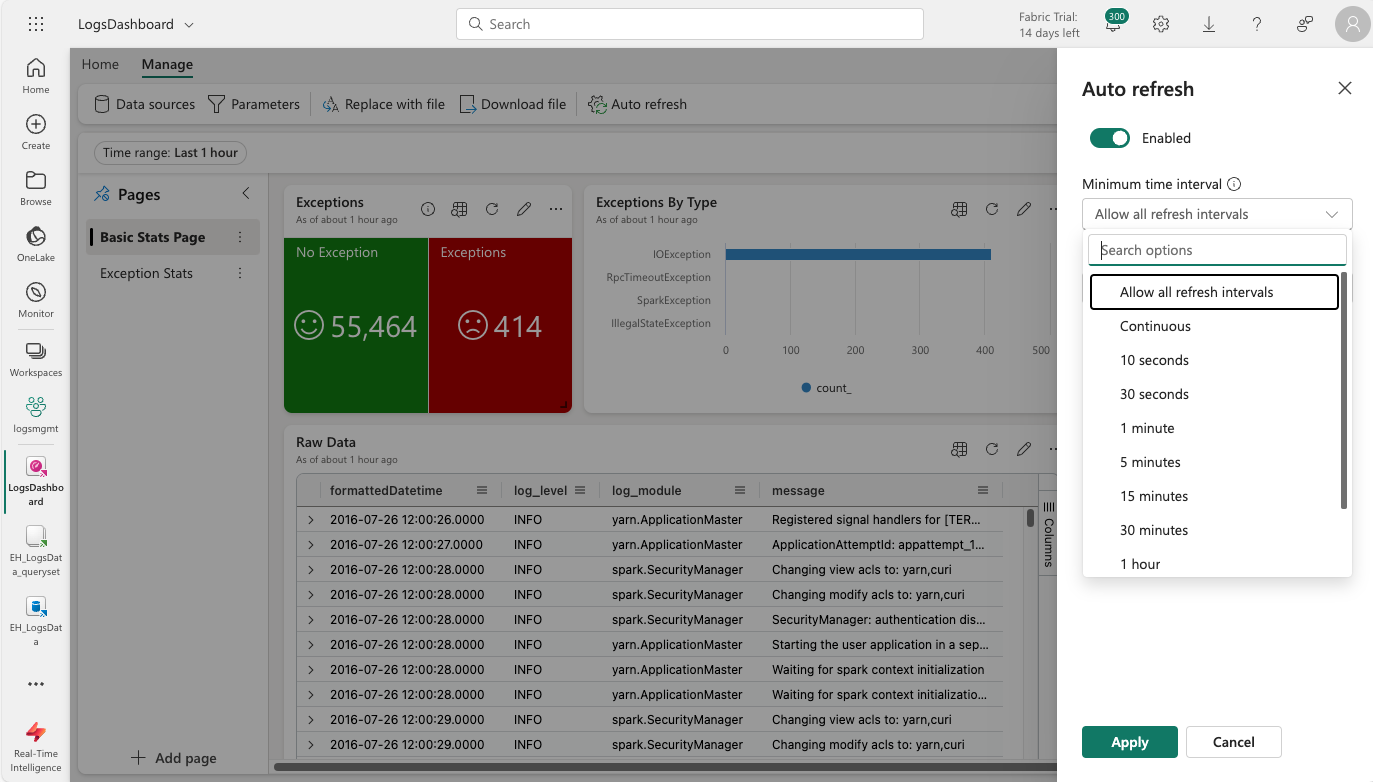Refresh the Exceptions tile
The width and height of the screenshot is (1373, 782).
click(492, 209)
